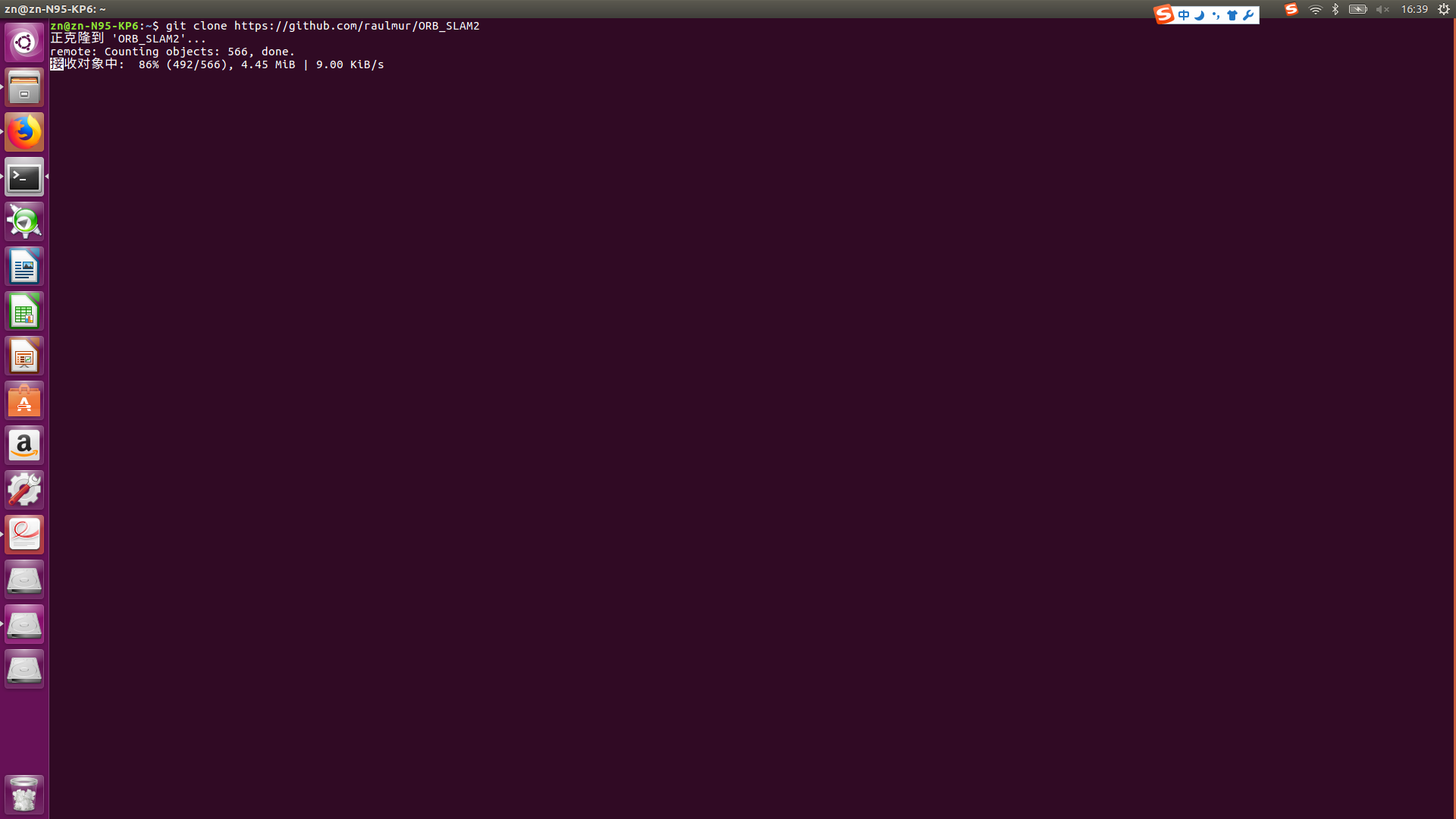Open Sogou wrench settings tool
Screen dimensions: 1456x819
(x=1248, y=15)
